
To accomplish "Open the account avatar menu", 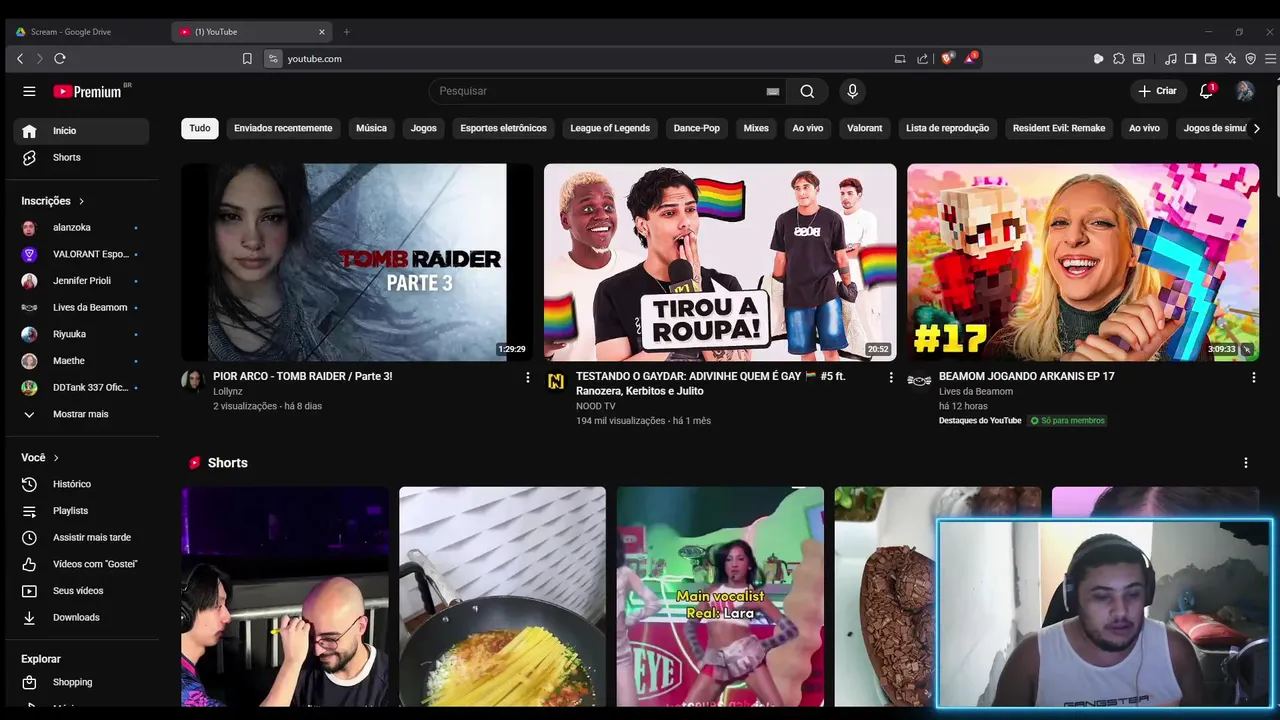I will point(1245,91).
